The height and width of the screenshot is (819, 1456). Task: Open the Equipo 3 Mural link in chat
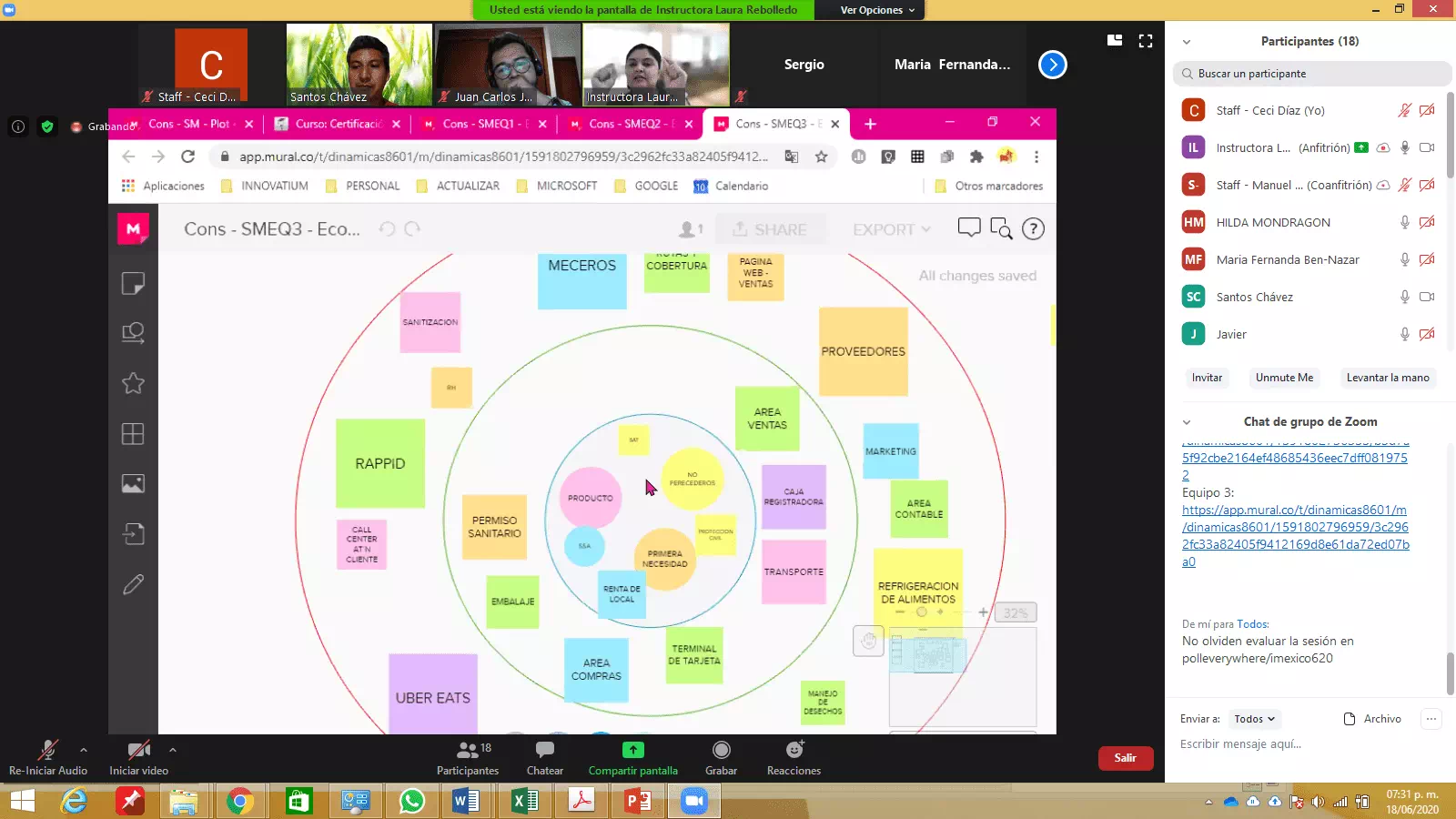[x=1294, y=536]
